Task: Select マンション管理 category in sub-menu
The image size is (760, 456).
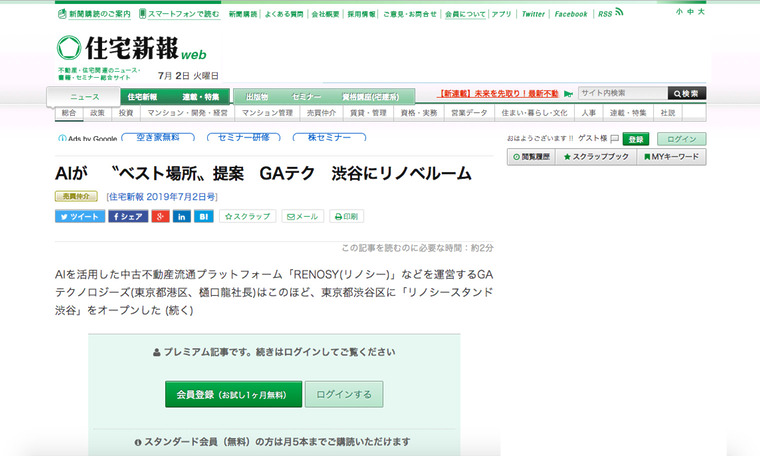Action: (267, 113)
